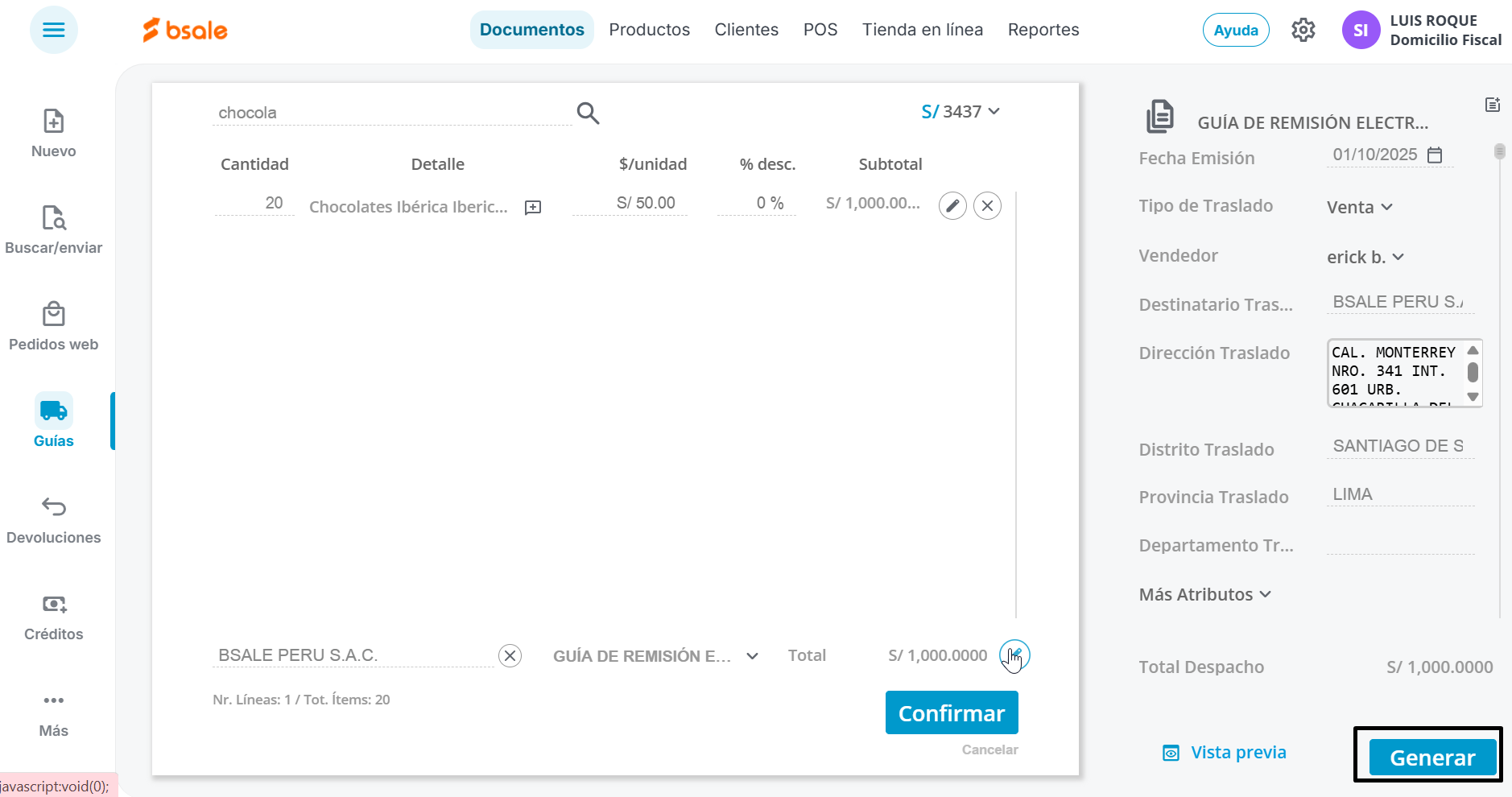Viewport: 1512px width, 797px height.
Task: Open the S/ 3437 price list dropdown
Action: point(960,111)
